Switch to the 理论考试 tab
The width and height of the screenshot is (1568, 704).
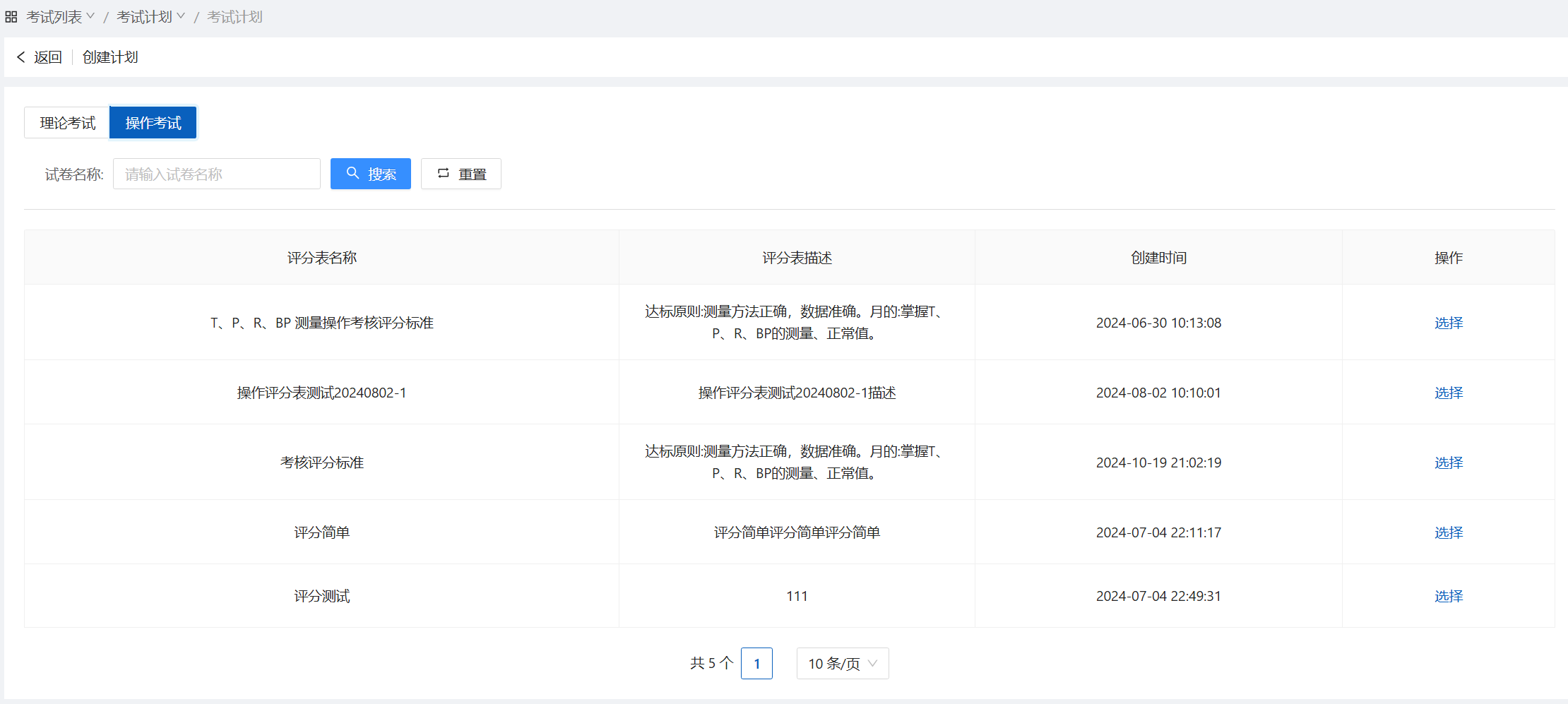tap(67, 123)
